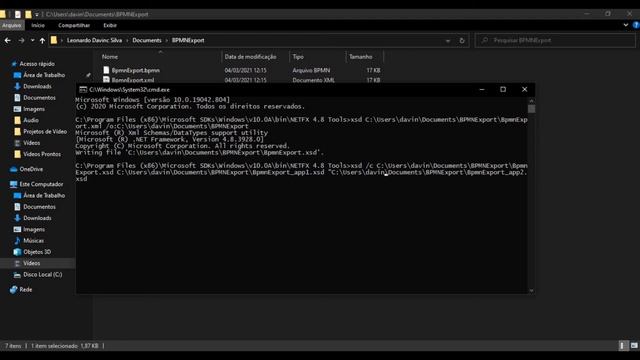Open pinned Área de Trabalho under Acesso rápido
Image resolution: width=640 pixels, height=360 pixels.
click(x=44, y=75)
